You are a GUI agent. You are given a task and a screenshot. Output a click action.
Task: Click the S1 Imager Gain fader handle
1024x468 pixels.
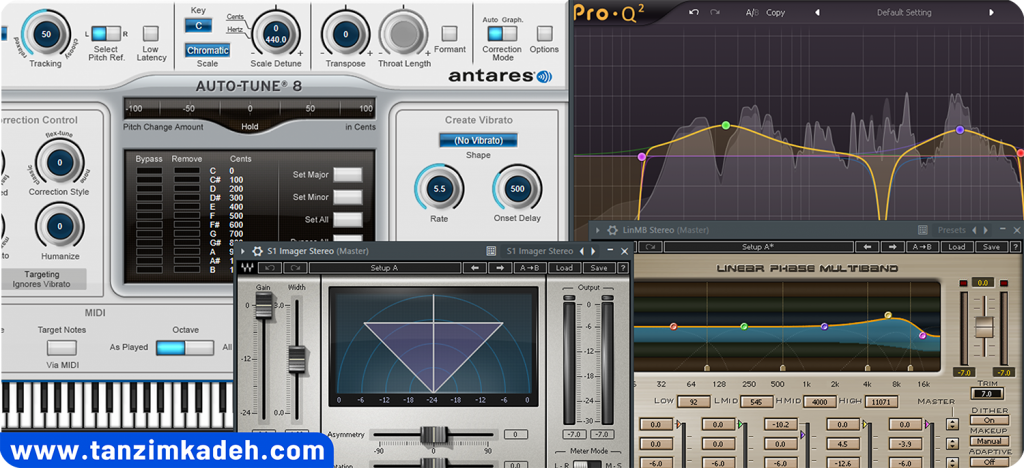click(263, 305)
